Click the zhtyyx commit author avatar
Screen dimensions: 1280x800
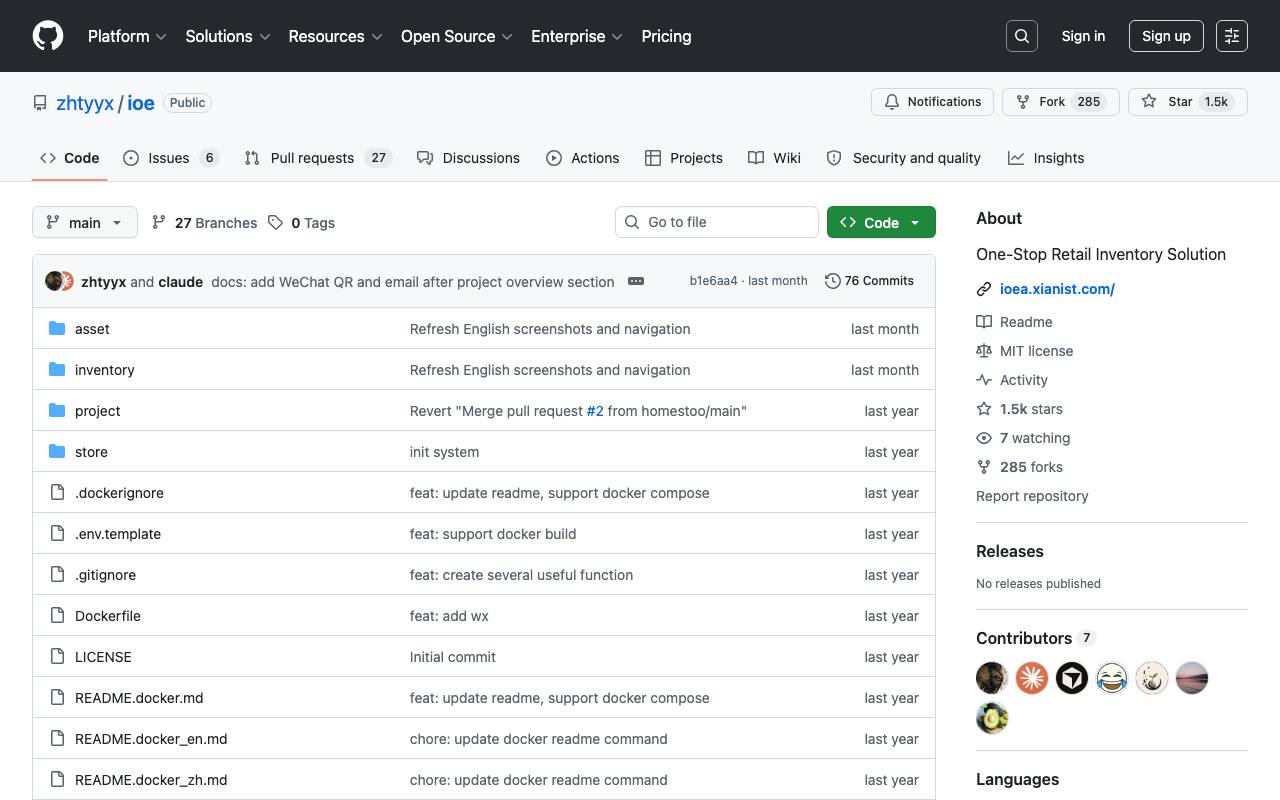point(54,281)
